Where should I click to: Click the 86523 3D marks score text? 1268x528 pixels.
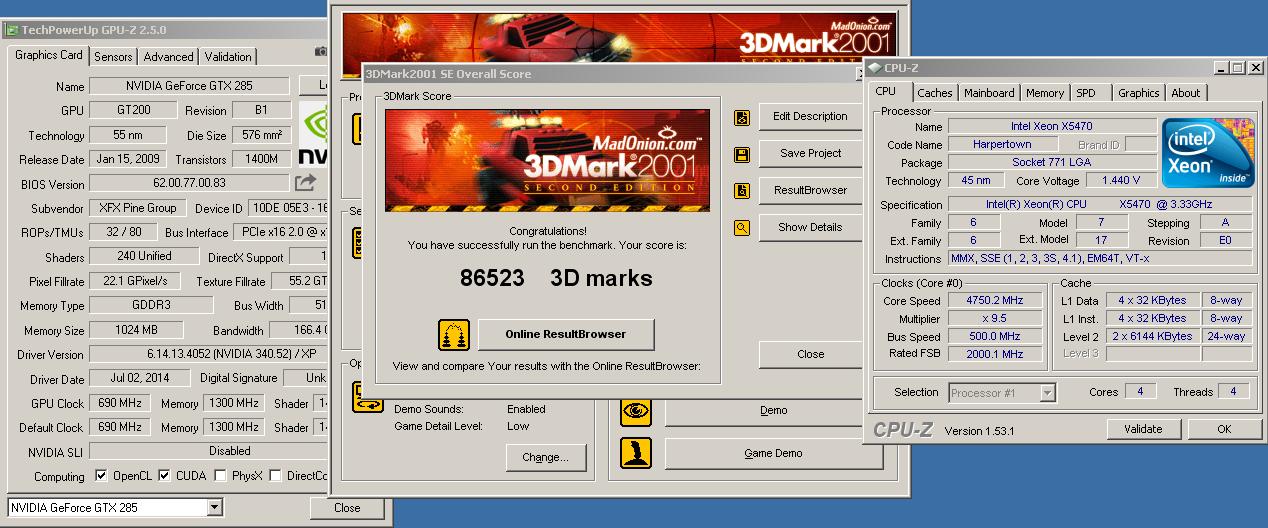pyautogui.click(x=556, y=279)
